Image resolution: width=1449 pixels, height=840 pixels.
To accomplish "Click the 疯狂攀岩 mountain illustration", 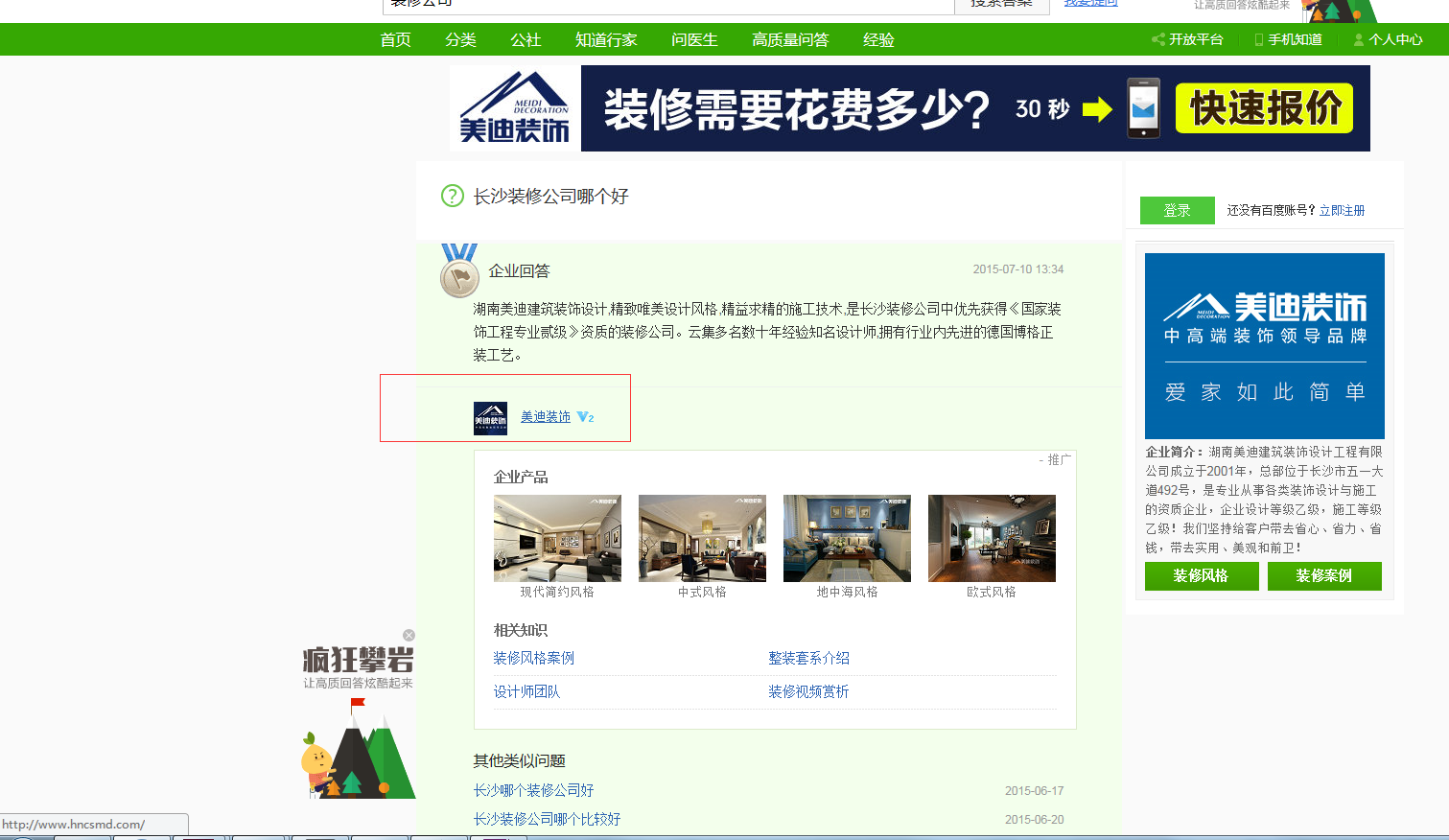I will [359, 749].
